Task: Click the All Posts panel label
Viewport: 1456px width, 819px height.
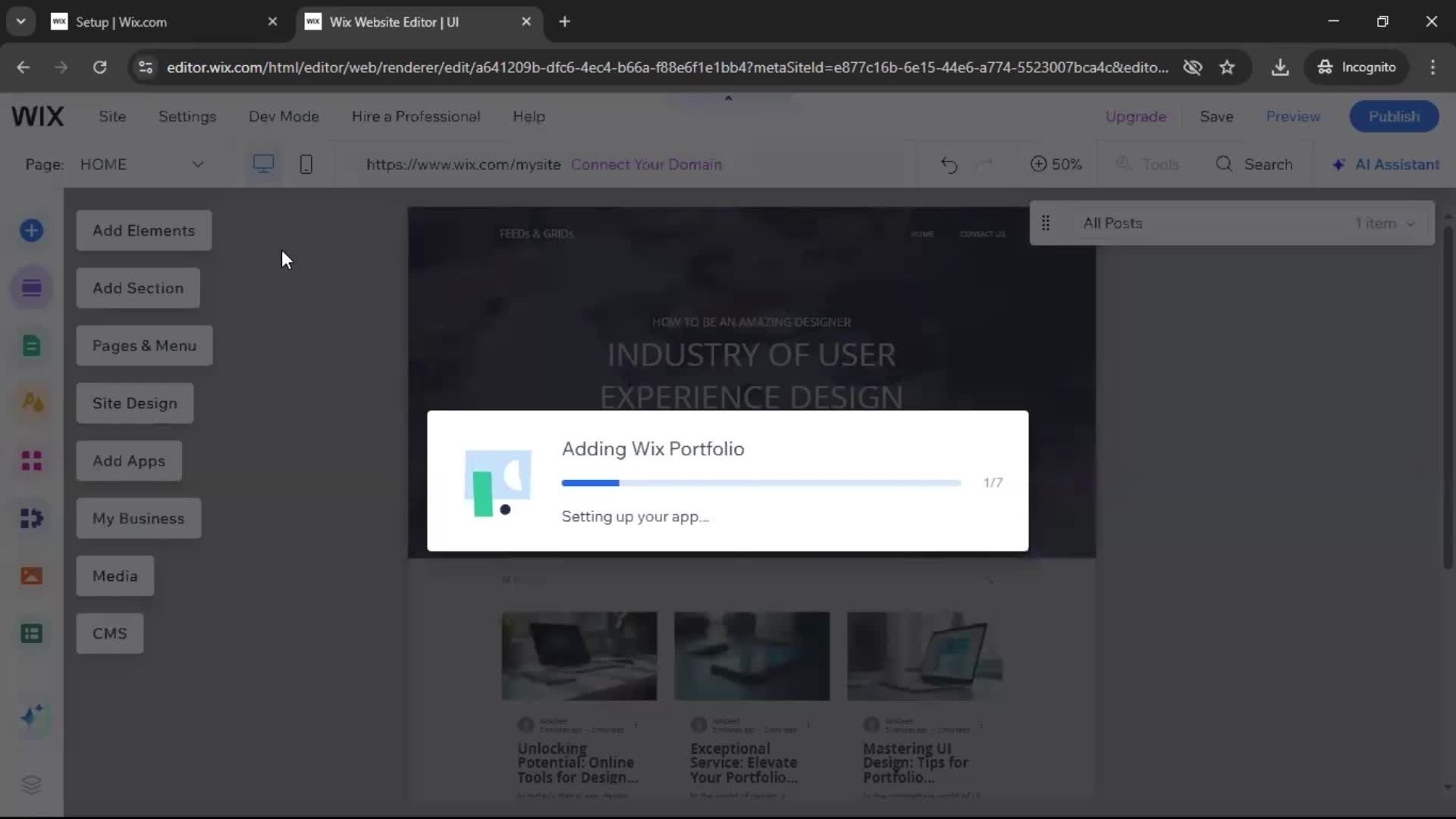Action: pyautogui.click(x=1112, y=223)
